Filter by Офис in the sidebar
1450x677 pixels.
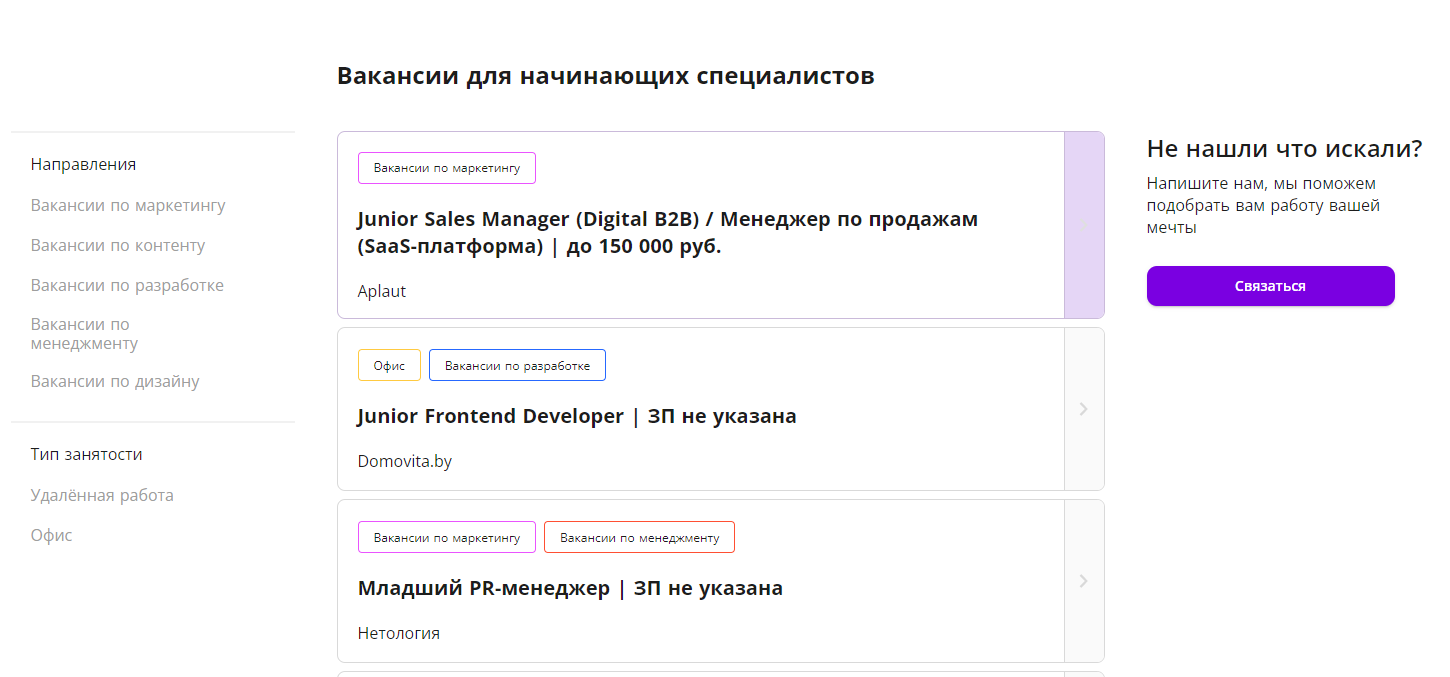point(51,535)
